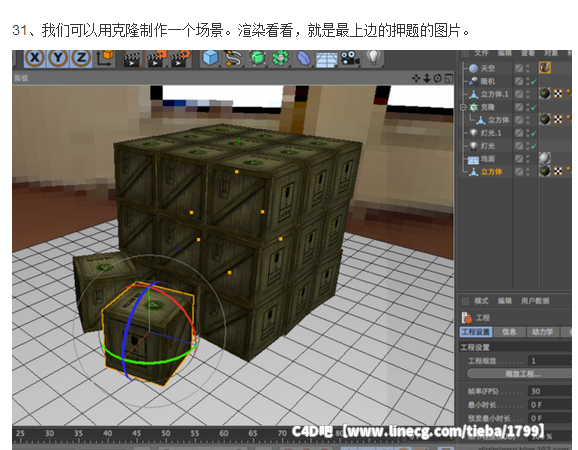Click the 预览最小时长 value field
578x450 pixels.
point(550,418)
